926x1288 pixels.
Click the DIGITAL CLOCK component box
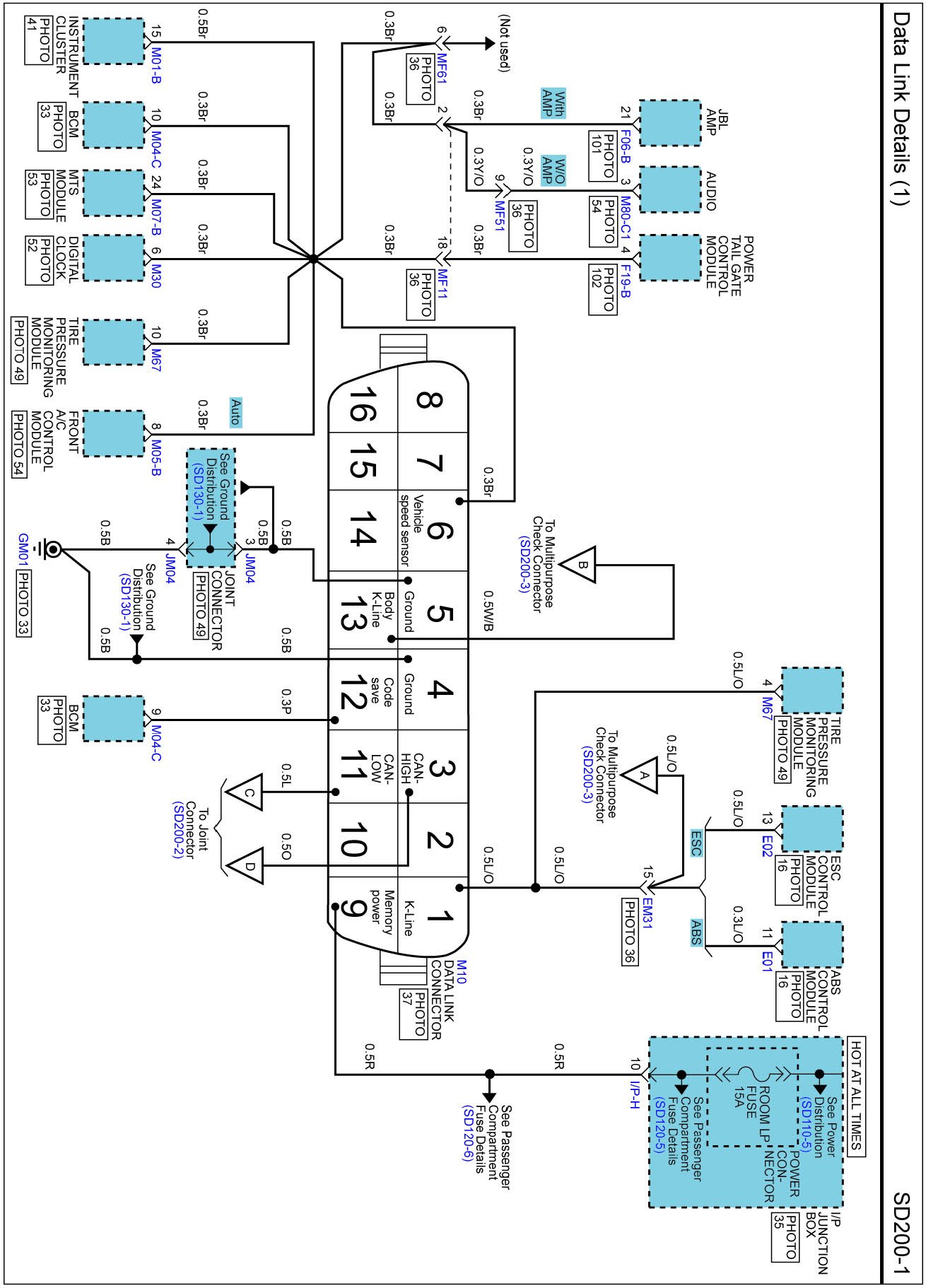[113, 259]
